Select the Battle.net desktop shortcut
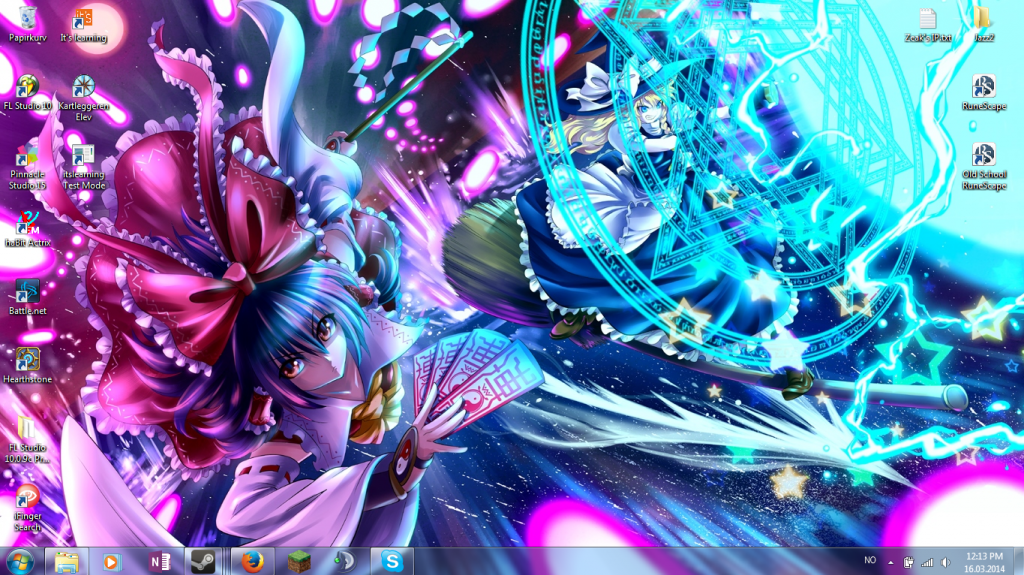The height and width of the screenshot is (575, 1024). (28, 292)
